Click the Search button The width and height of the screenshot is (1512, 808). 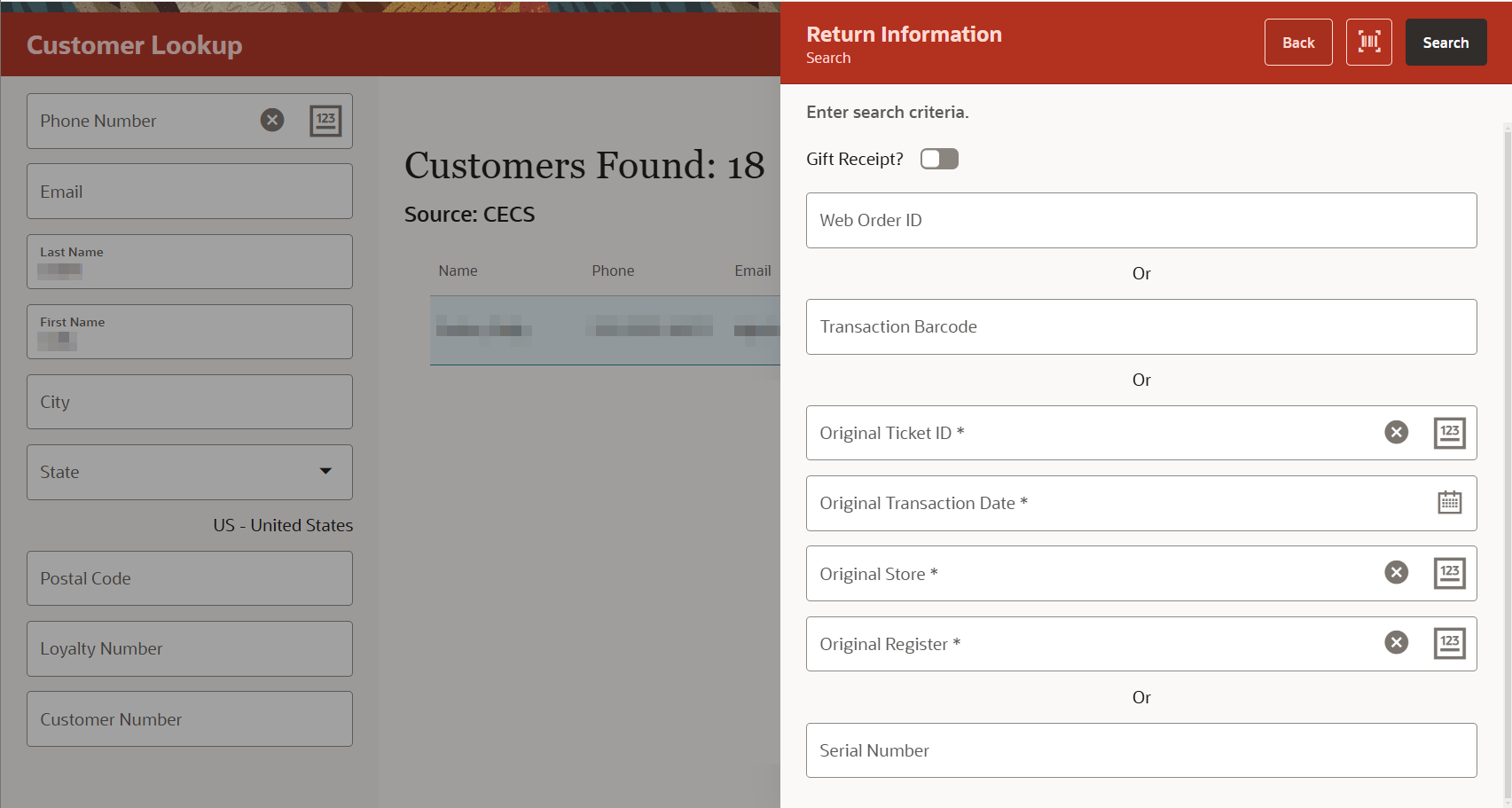[x=1445, y=42]
